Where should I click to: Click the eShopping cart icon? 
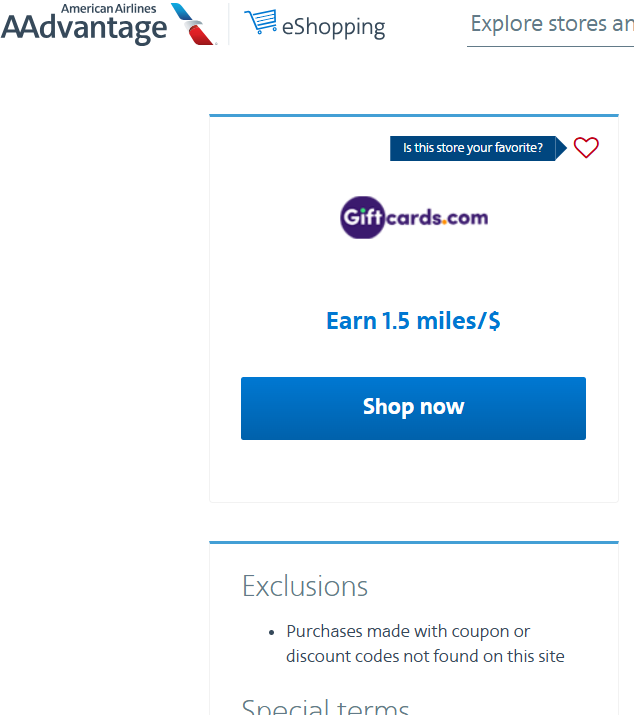(x=261, y=21)
